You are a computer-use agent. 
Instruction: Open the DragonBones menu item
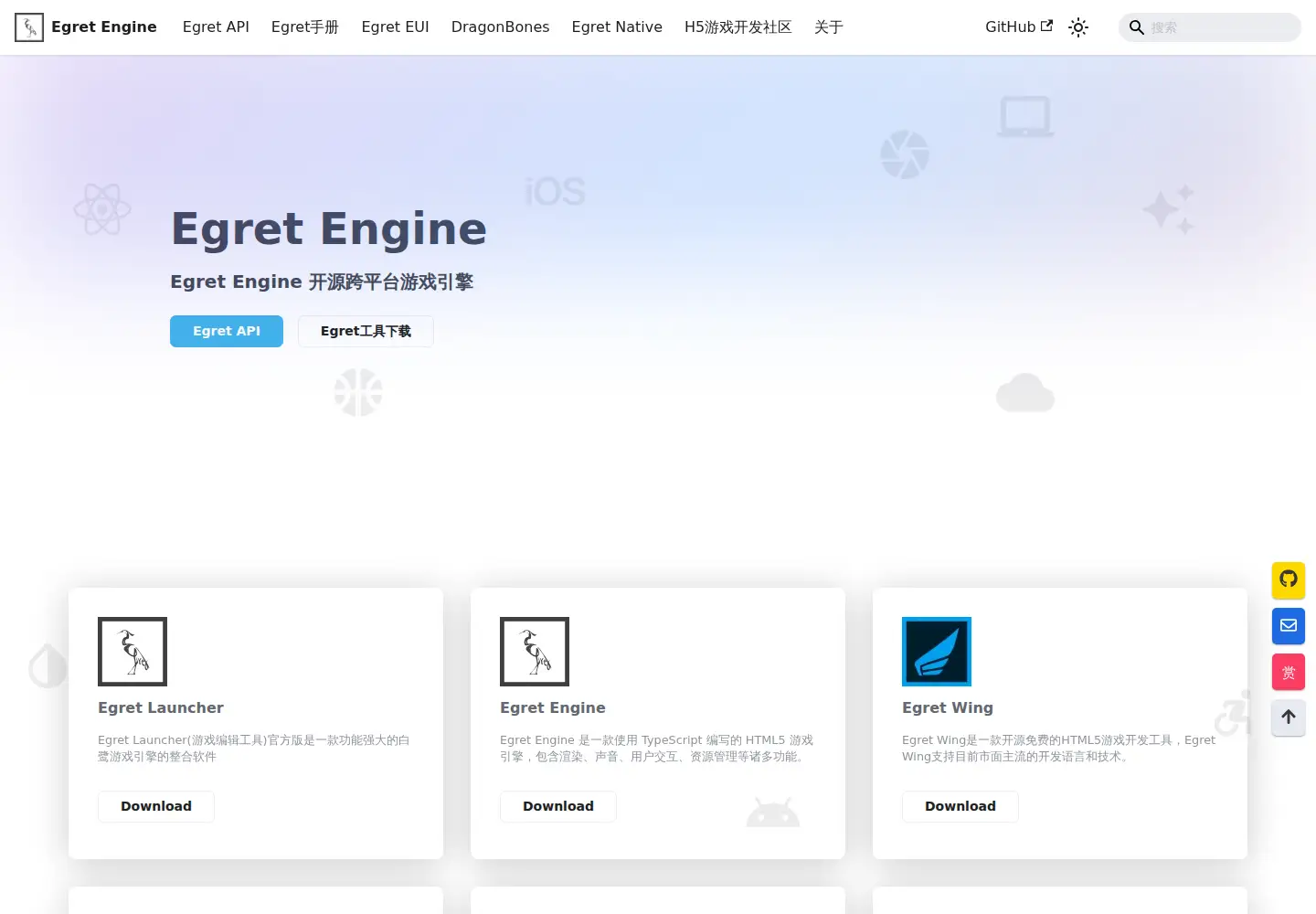[x=500, y=27]
